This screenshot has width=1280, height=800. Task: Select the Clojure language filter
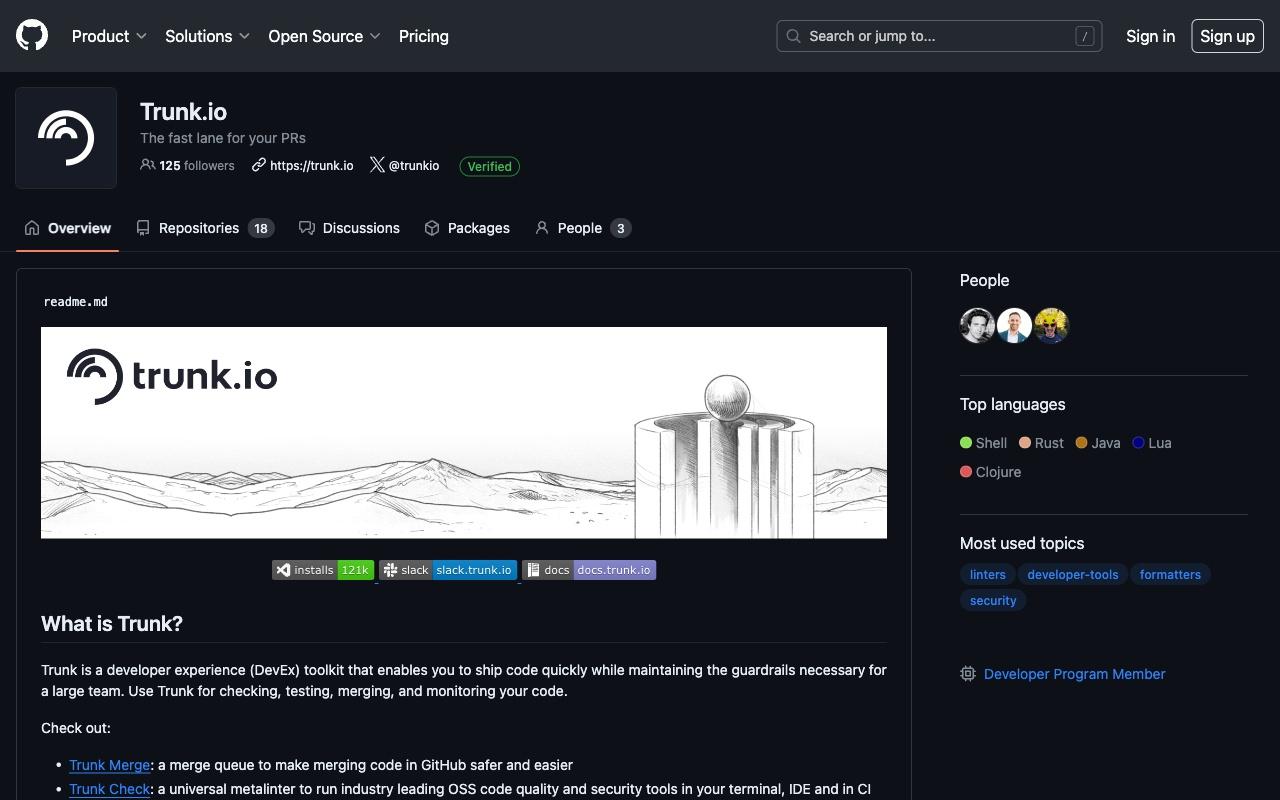990,472
